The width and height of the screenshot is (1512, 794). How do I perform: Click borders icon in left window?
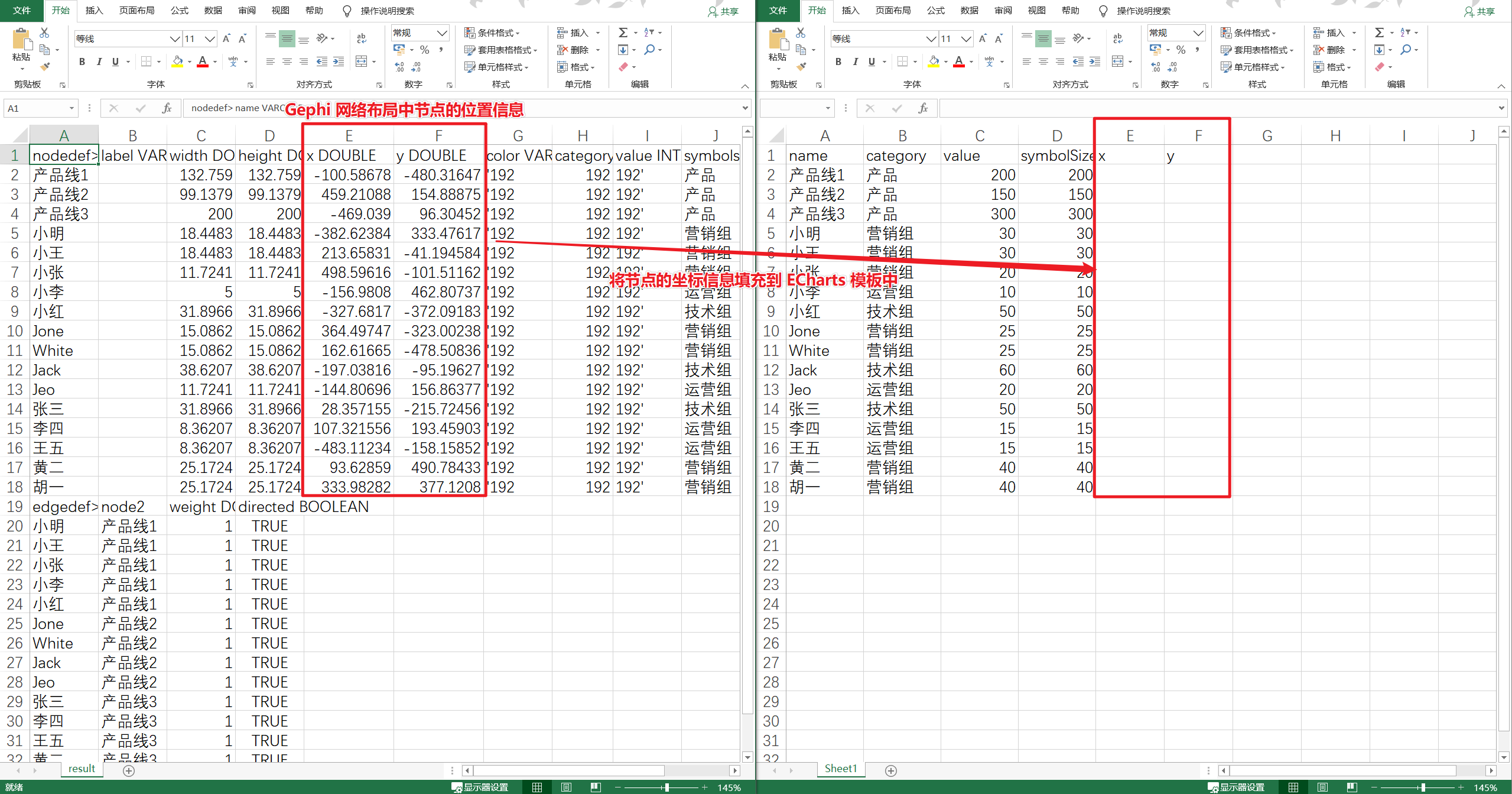[x=147, y=61]
